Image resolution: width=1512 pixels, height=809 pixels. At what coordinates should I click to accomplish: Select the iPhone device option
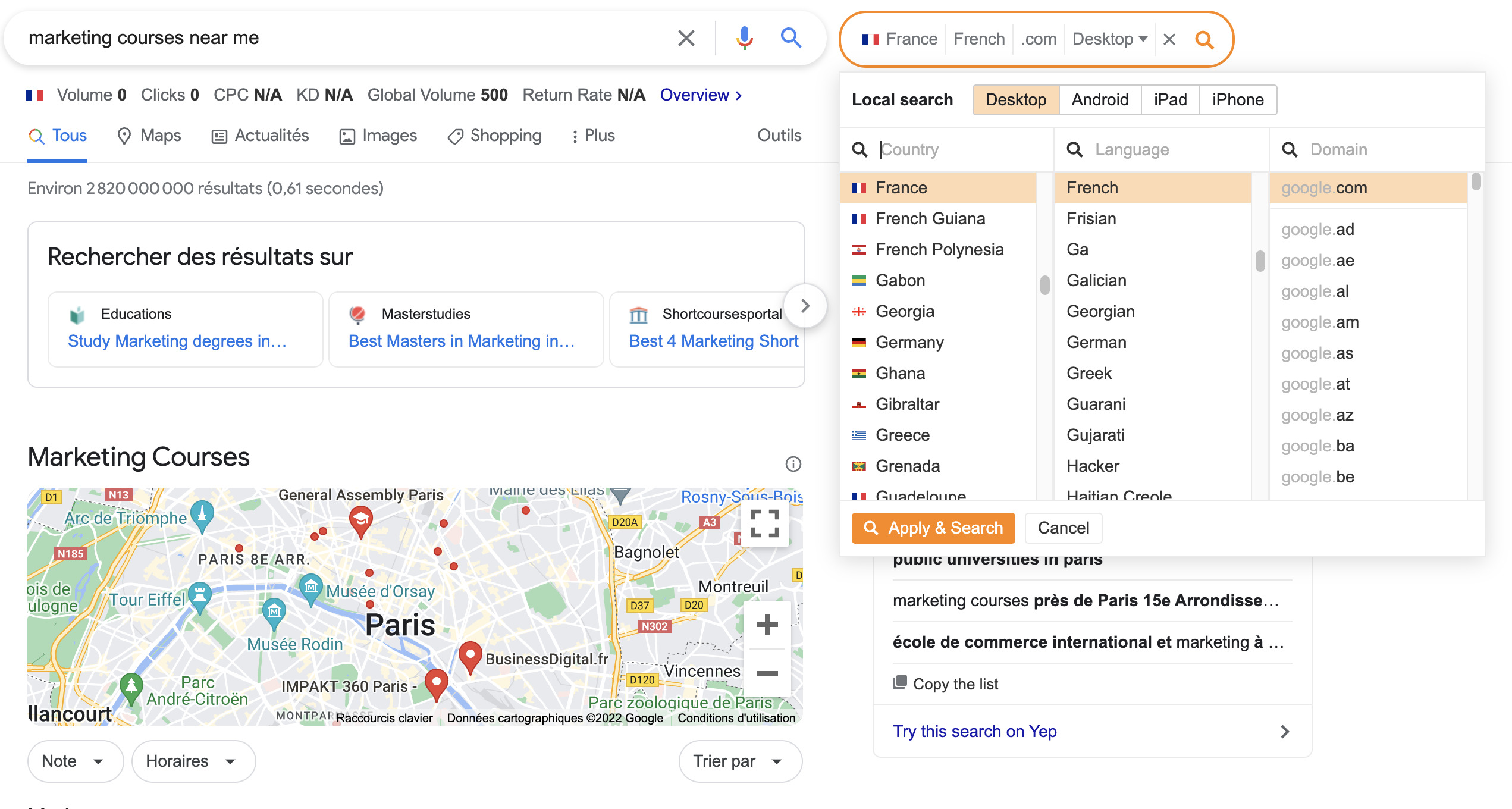coord(1238,99)
